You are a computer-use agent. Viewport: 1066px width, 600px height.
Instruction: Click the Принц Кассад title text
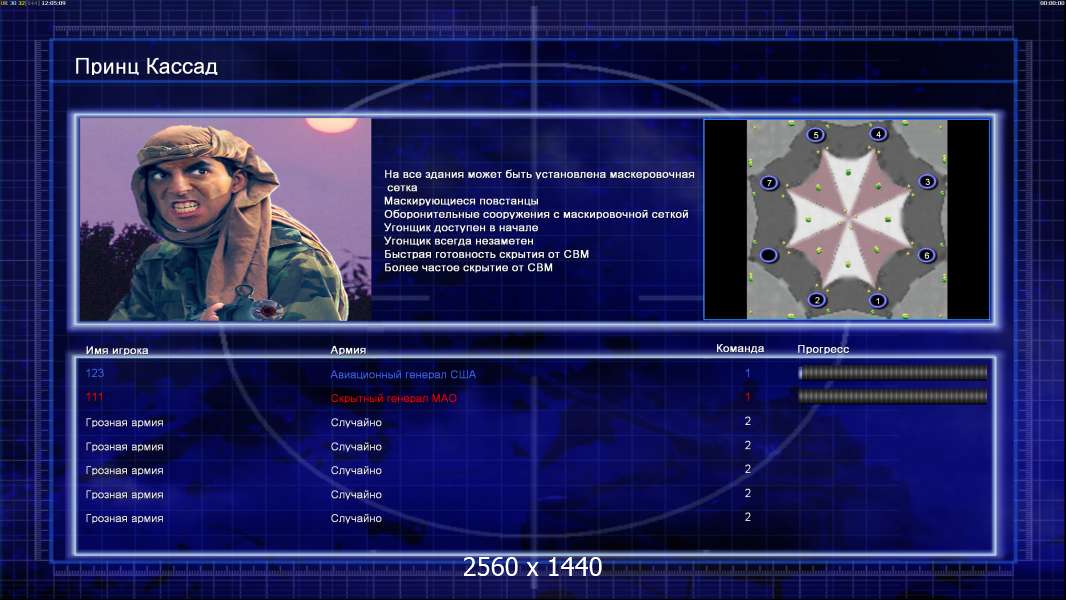point(146,67)
